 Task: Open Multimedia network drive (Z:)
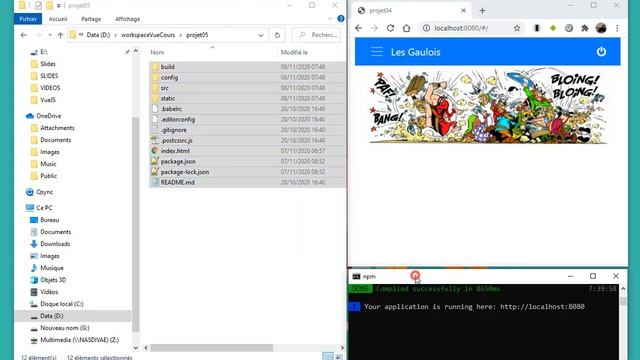pyautogui.click(x=79, y=340)
